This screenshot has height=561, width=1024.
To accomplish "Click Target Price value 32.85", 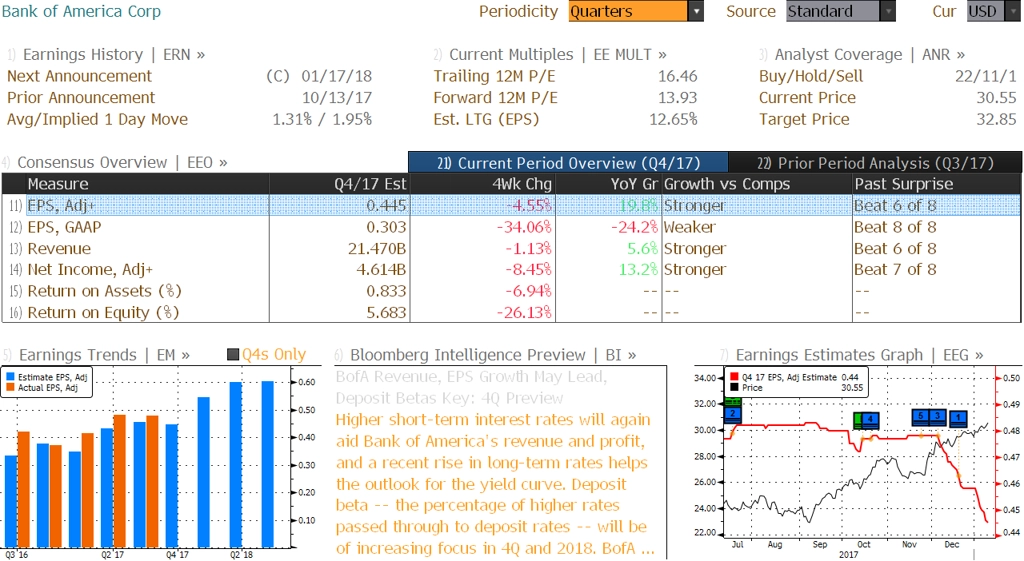I will [996, 119].
